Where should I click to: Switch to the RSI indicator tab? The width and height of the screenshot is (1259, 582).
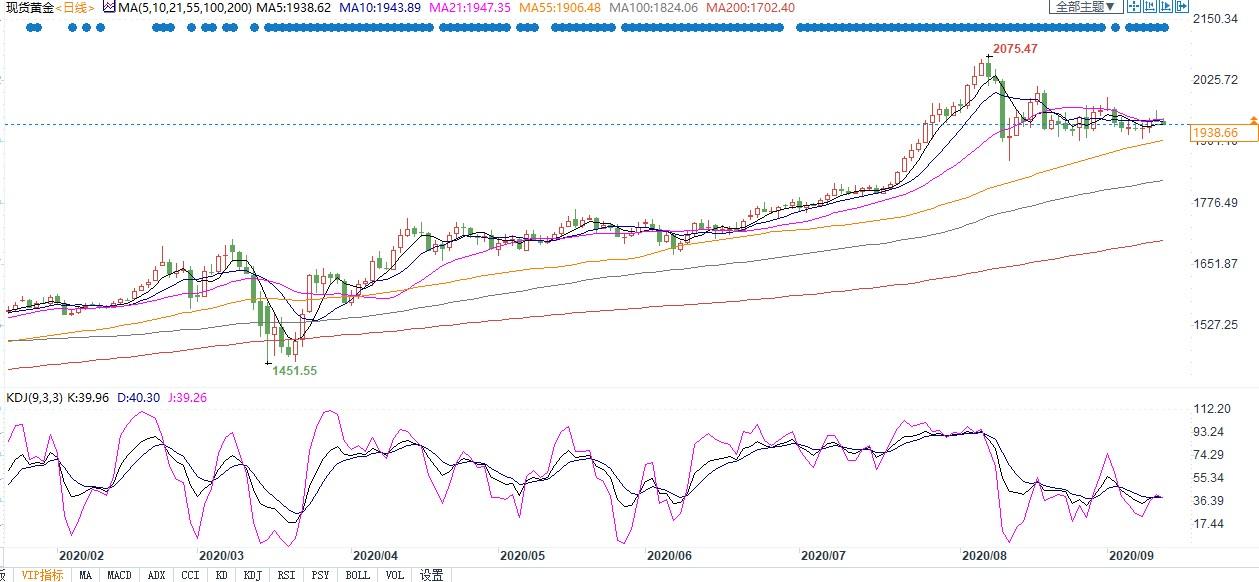[286, 575]
